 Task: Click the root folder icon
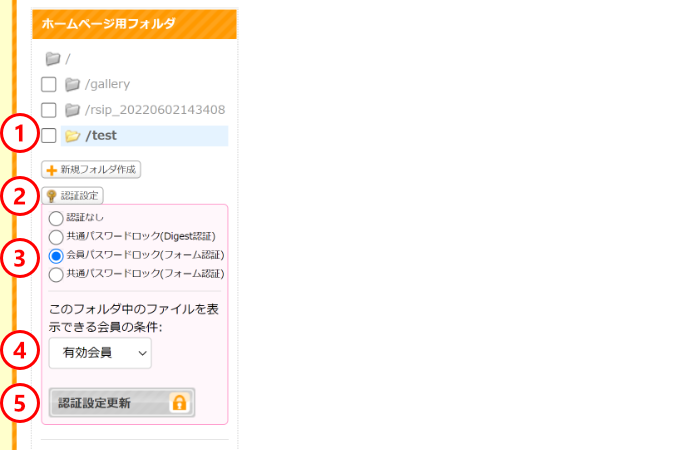[53, 58]
